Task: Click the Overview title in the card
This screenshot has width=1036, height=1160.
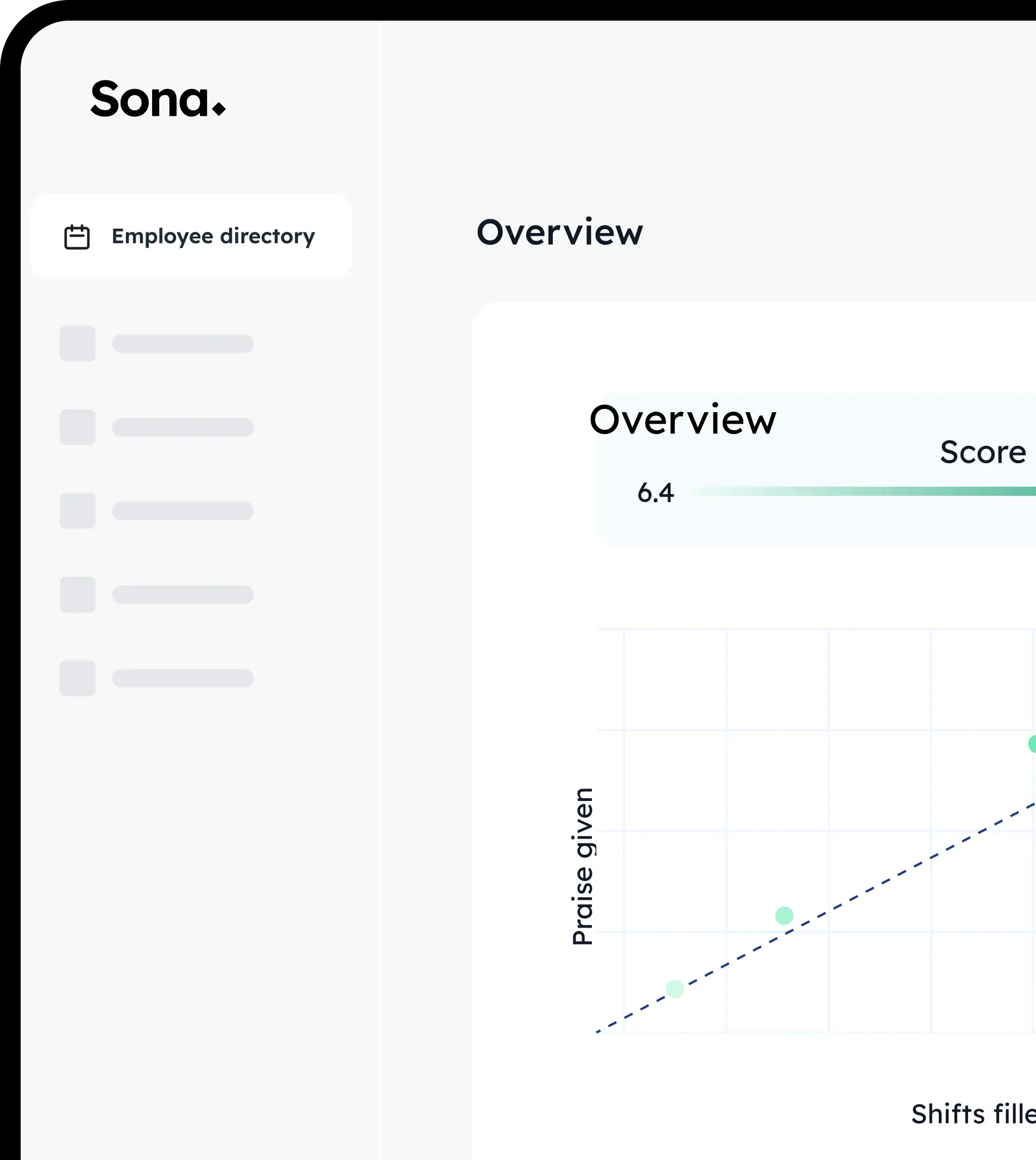Action: 683,420
